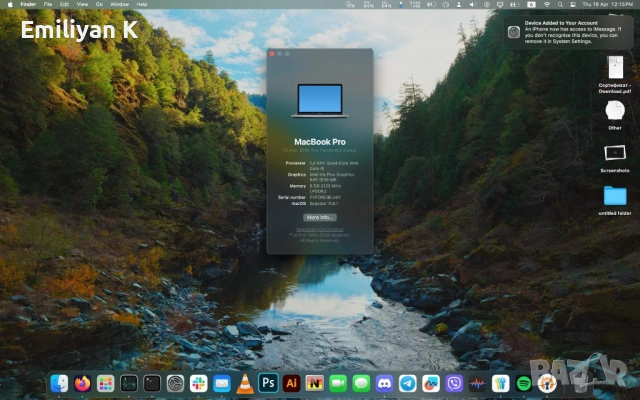Screen dimensions: 640x400
Task: Click the MacBook Pro model title
Action: (x=320, y=142)
